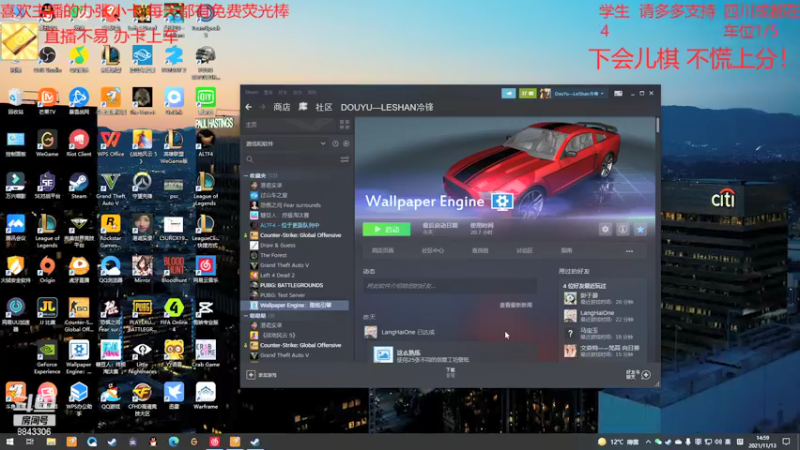800x450 pixels.
Task: Open the Crab Game desktop shortcut
Action: (206, 355)
